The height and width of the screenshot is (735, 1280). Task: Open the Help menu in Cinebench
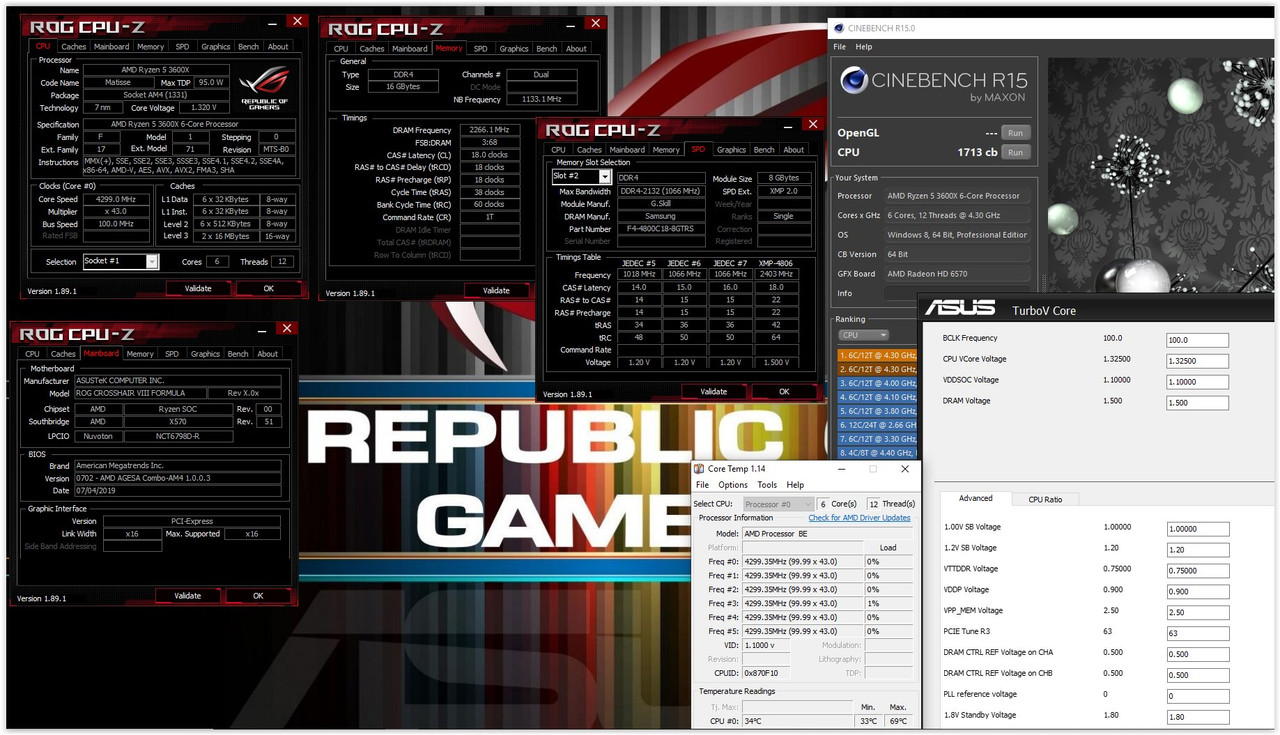pos(864,47)
